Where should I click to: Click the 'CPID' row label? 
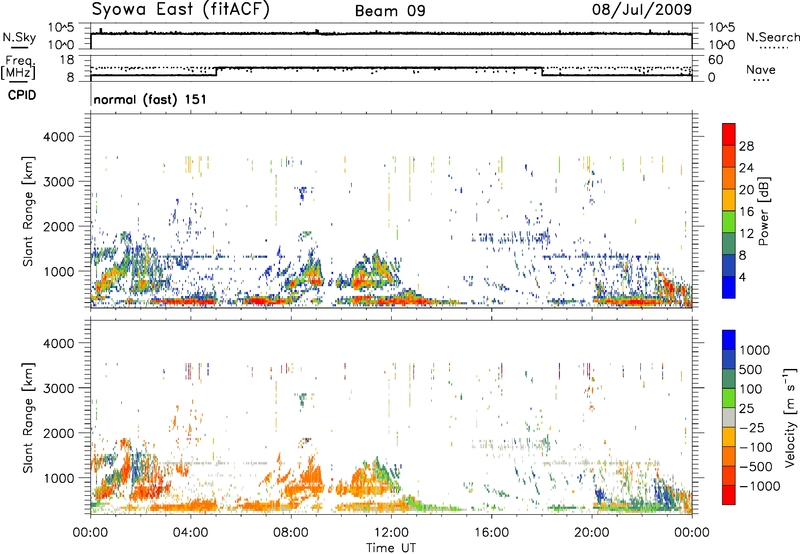point(22,95)
